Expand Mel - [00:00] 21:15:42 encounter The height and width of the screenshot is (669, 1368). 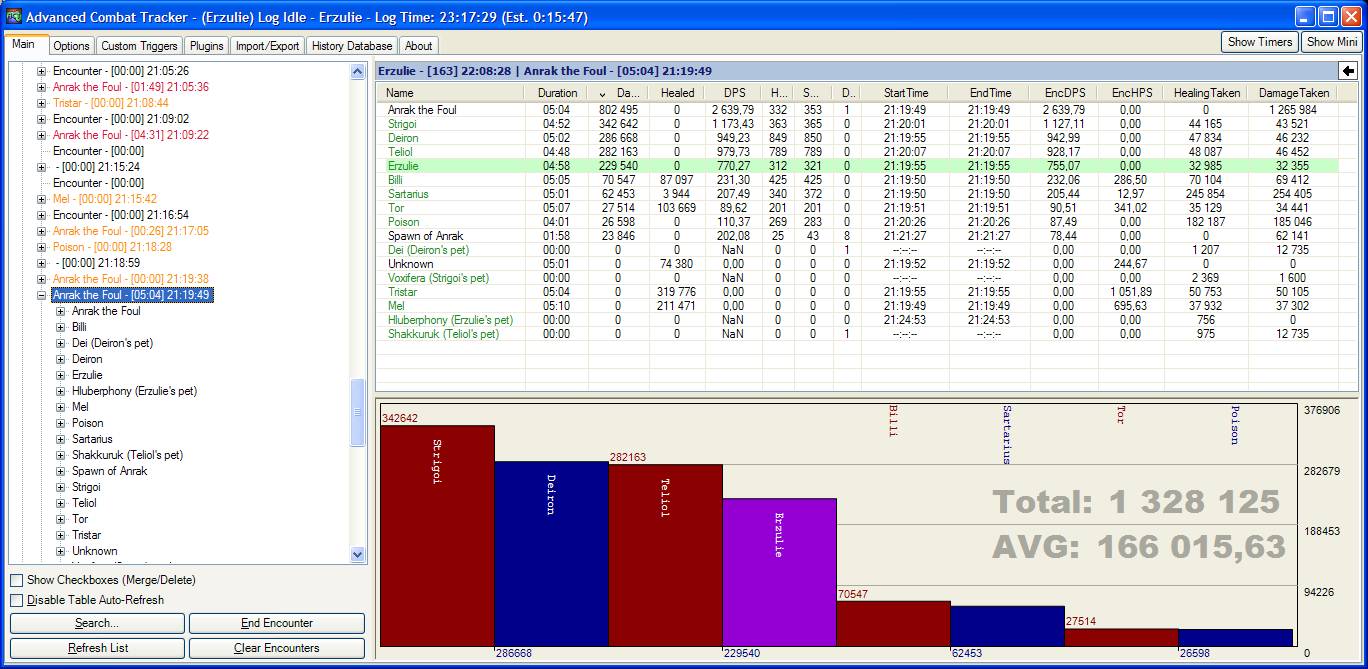pyautogui.click(x=42, y=199)
